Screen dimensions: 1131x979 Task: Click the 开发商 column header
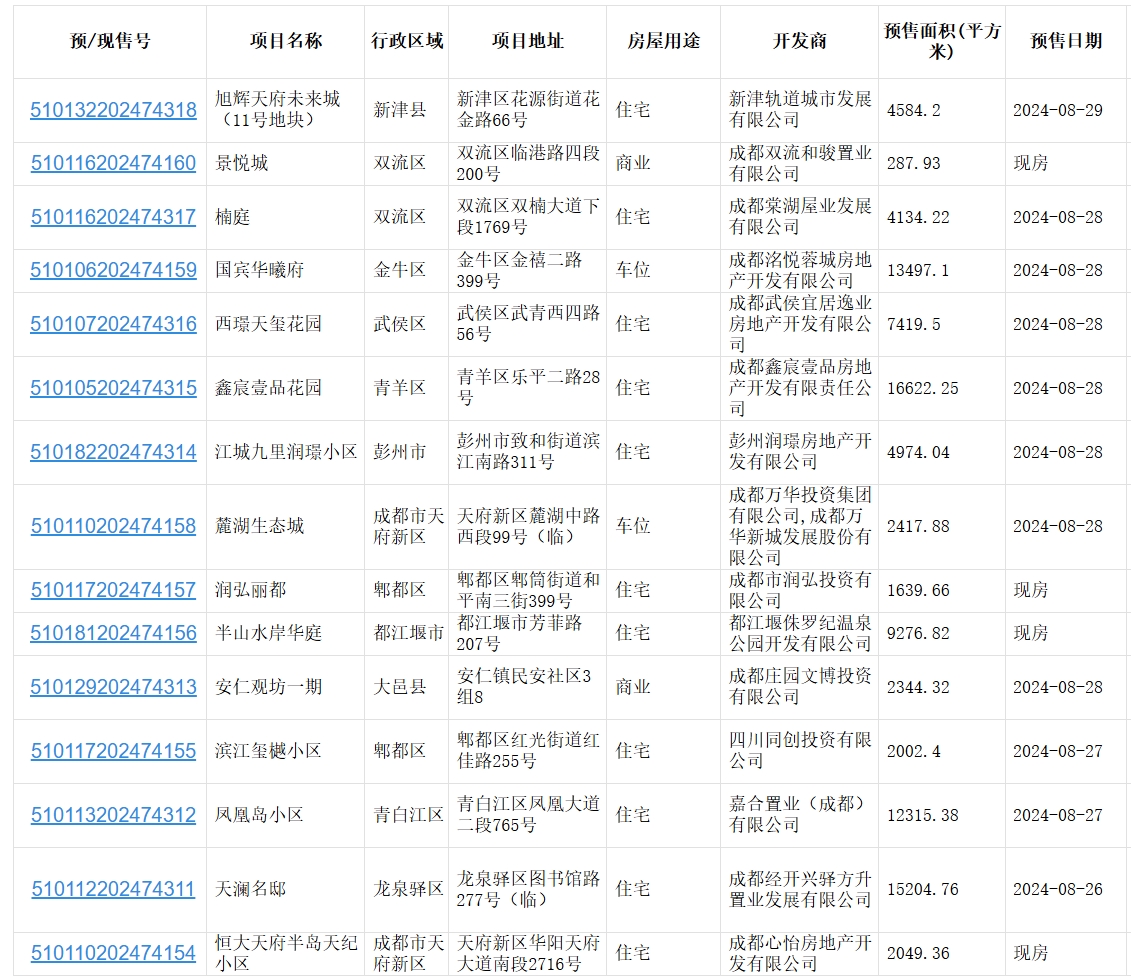pyautogui.click(x=799, y=41)
